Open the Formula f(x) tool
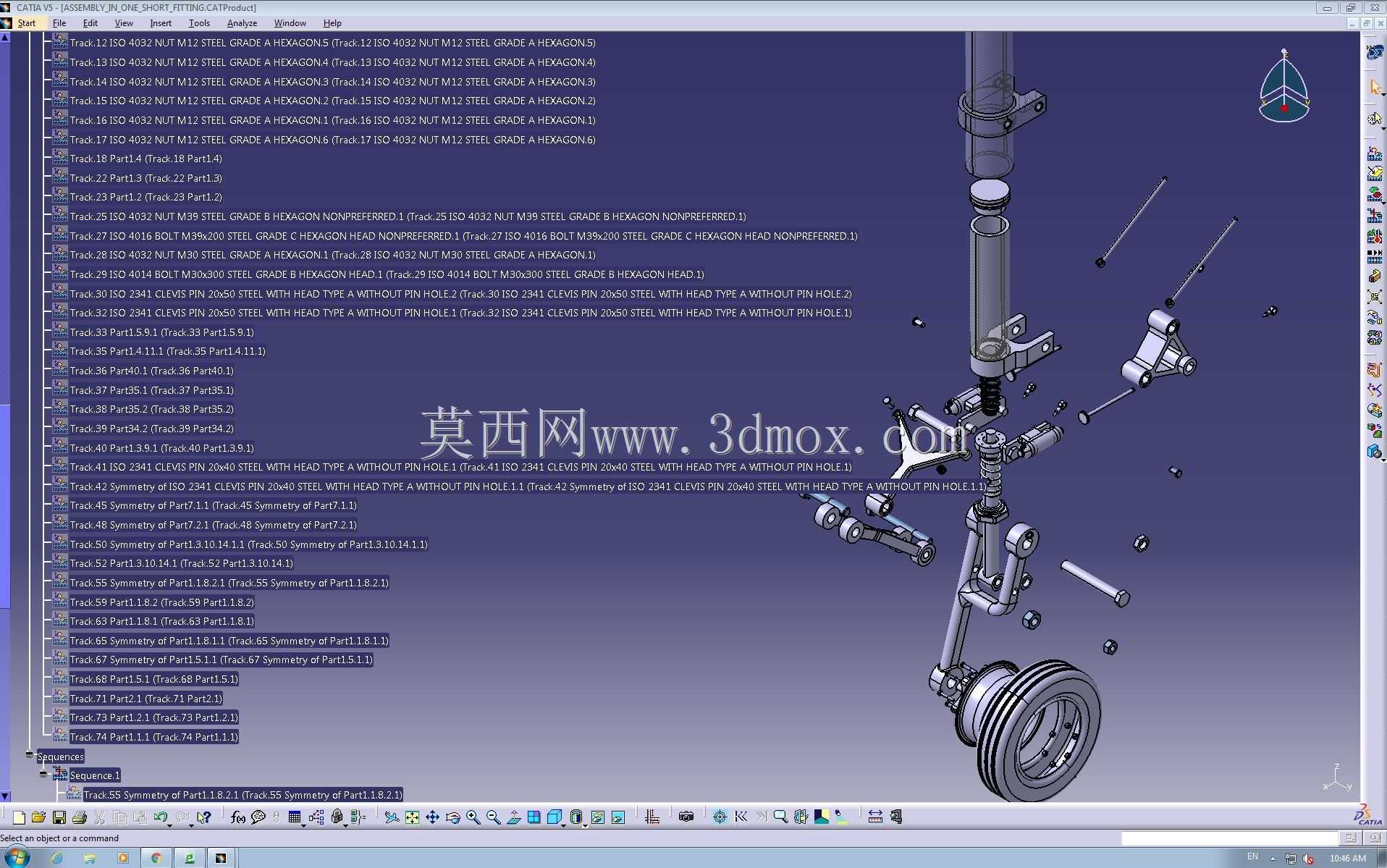The image size is (1387, 868). tap(237, 817)
